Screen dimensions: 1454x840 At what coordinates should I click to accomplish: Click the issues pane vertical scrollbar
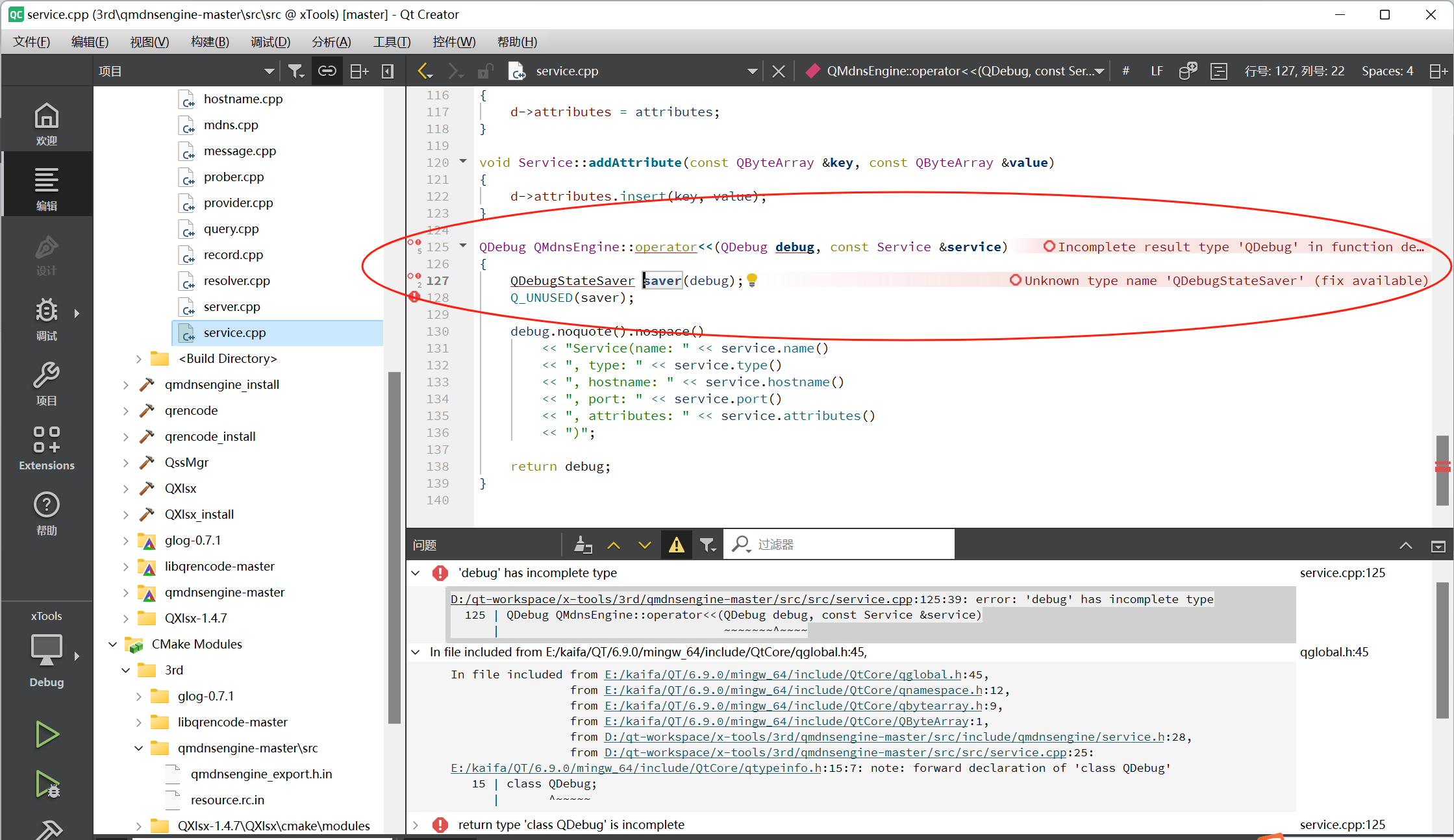pyautogui.click(x=1442, y=650)
